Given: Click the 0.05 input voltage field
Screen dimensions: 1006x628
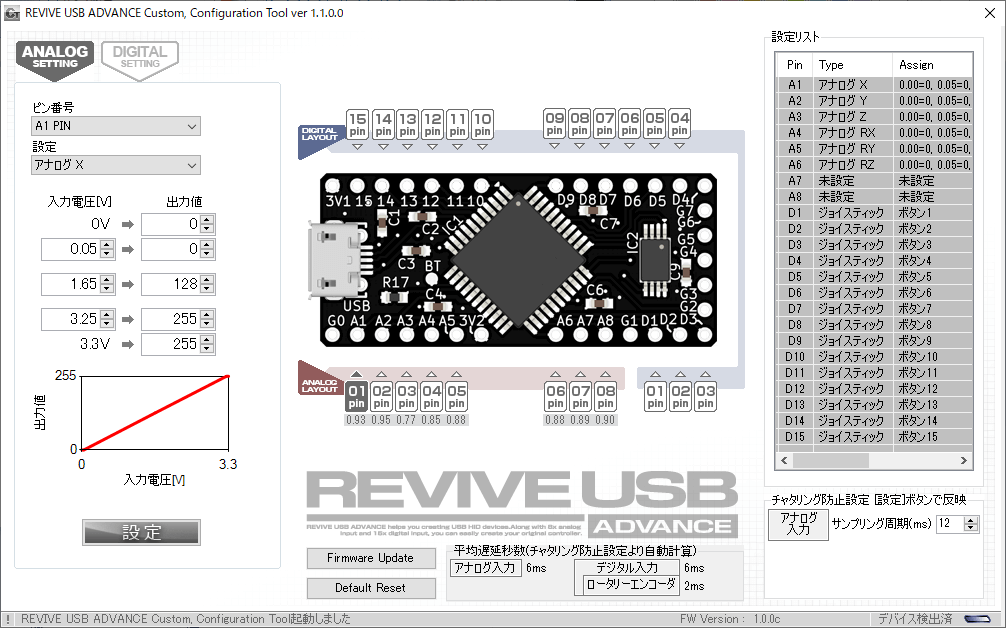Looking at the screenshot, I should (x=78, y=249).
